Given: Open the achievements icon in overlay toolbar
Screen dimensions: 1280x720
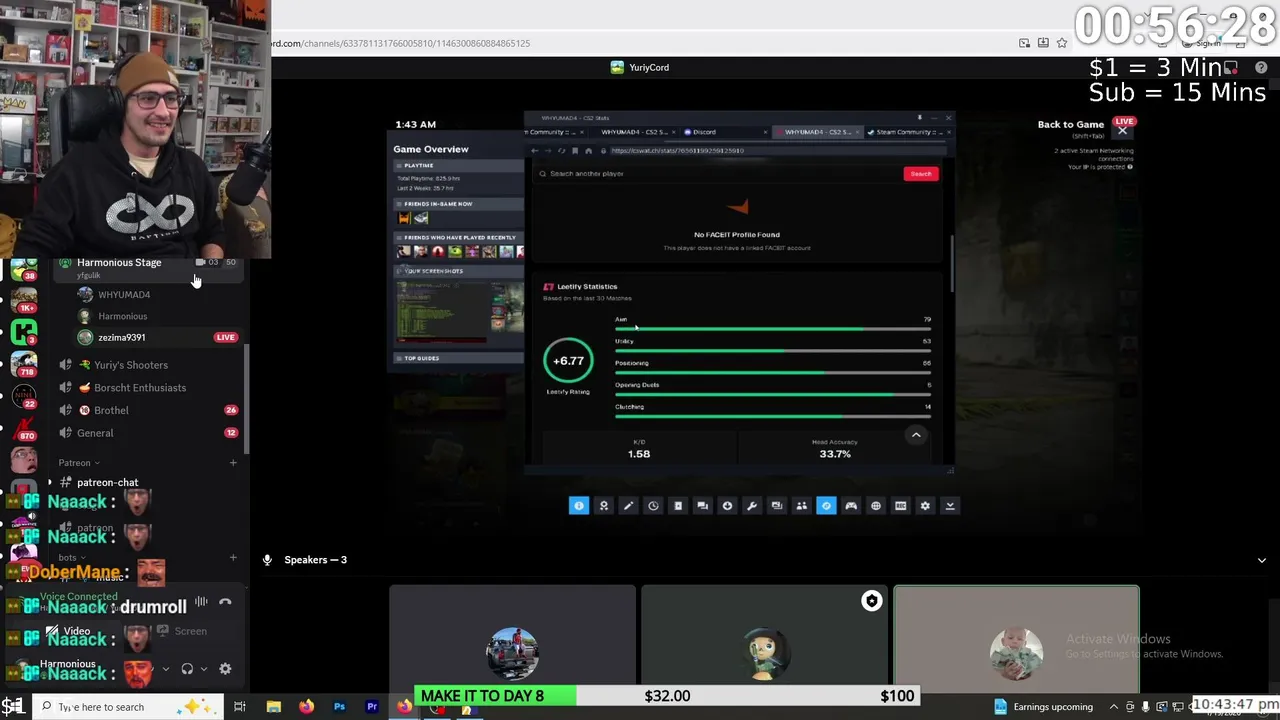Looking at the screenshot, I should (604, 506).
